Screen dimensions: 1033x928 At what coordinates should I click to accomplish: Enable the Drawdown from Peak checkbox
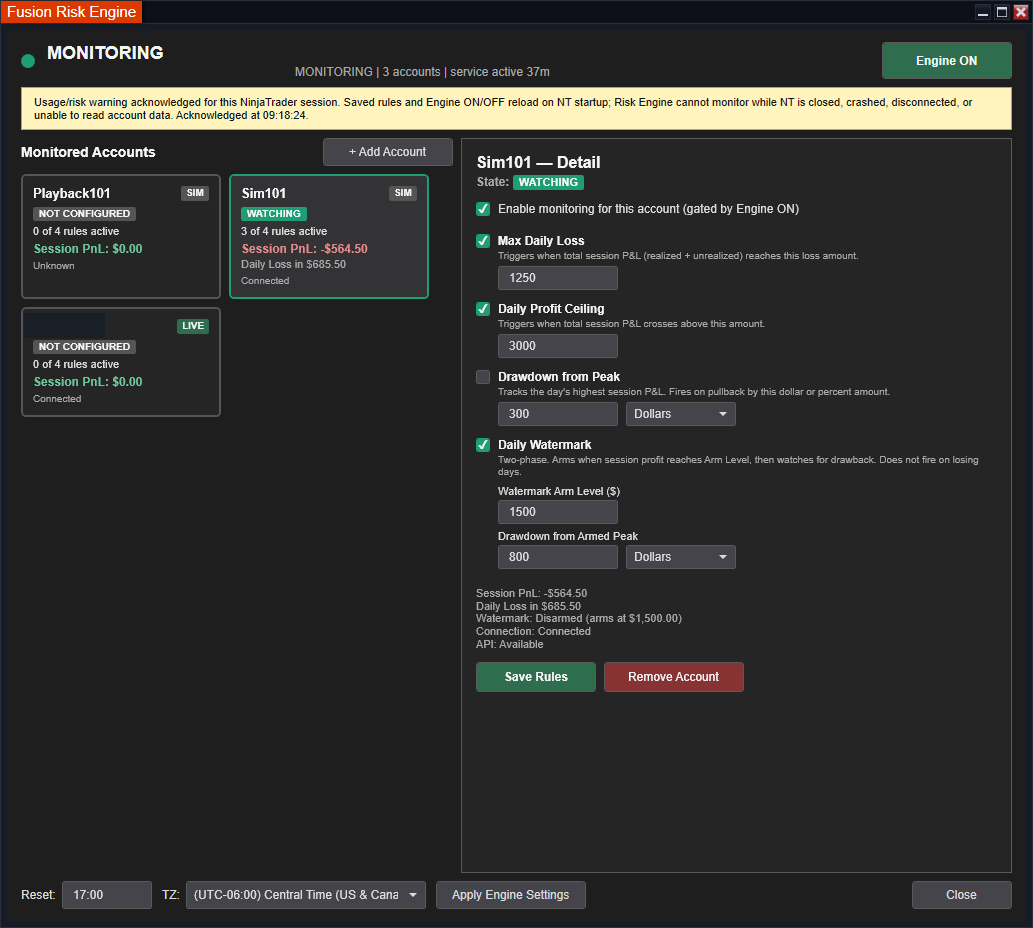coord(483,377)
